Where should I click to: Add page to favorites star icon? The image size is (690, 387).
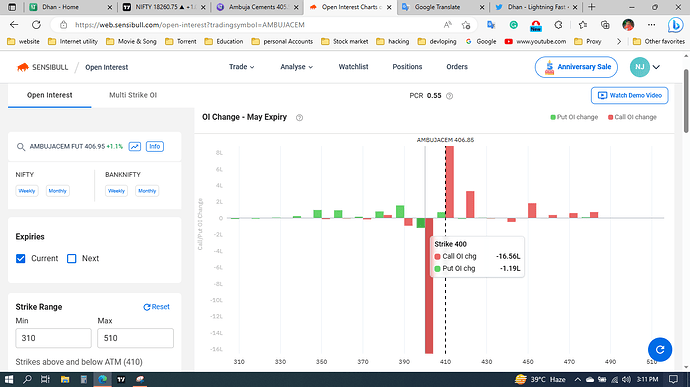coord(466,25)
